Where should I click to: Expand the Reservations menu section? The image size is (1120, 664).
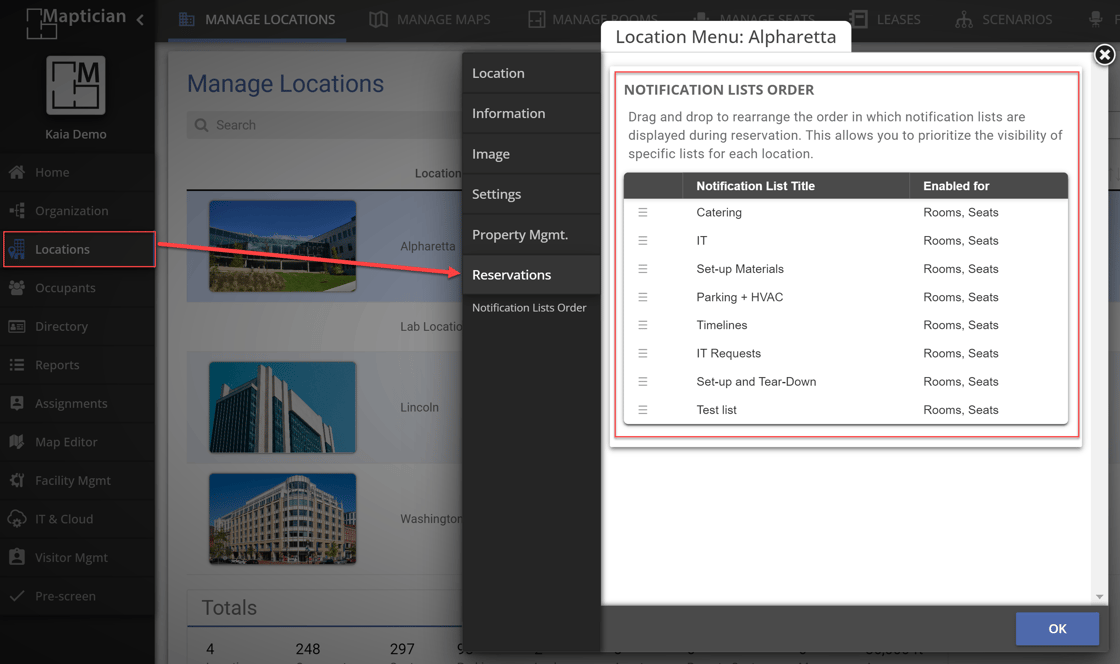click(511, 275)
